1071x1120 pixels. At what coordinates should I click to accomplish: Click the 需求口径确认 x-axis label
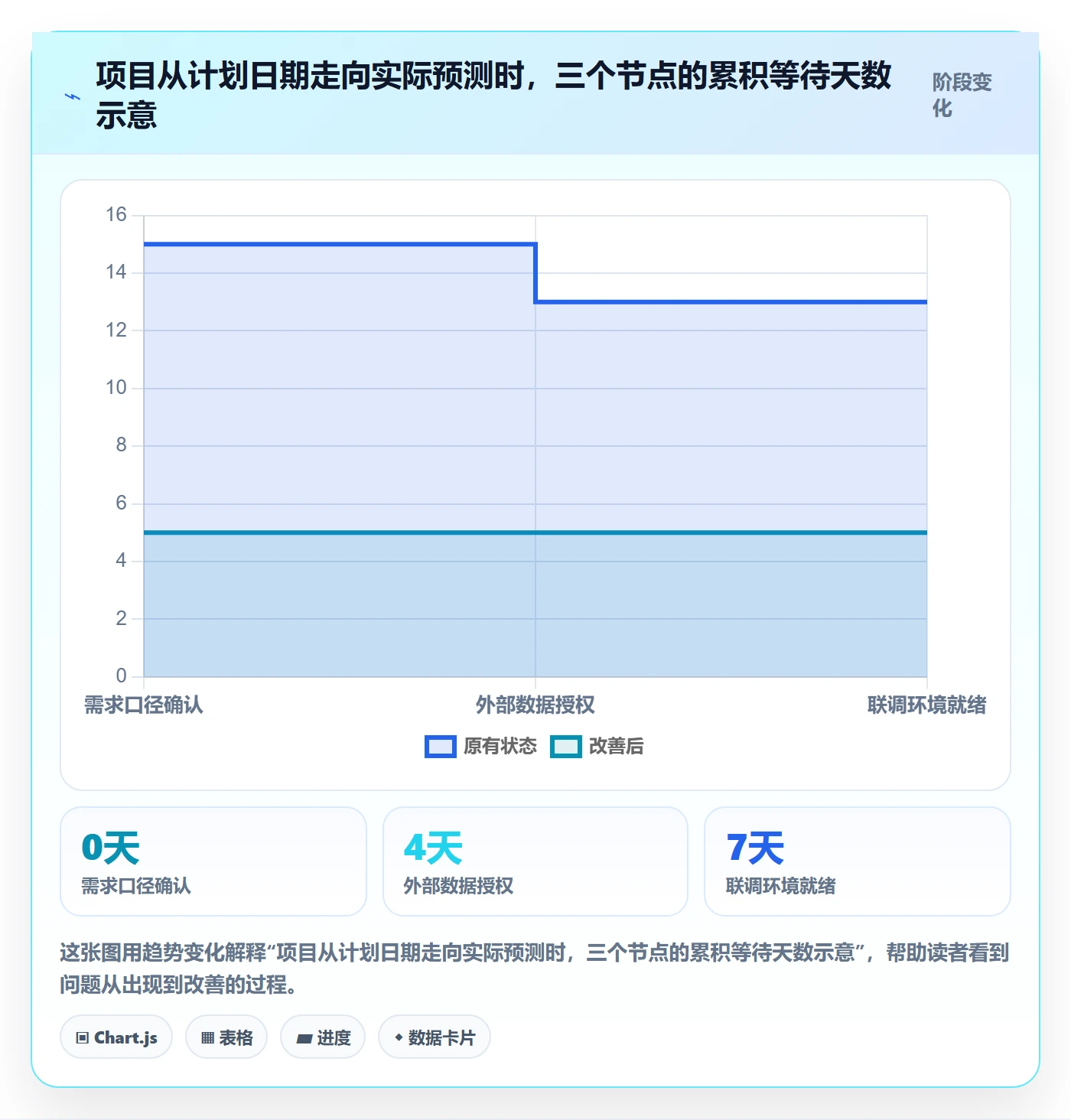(x=144, y=705)
